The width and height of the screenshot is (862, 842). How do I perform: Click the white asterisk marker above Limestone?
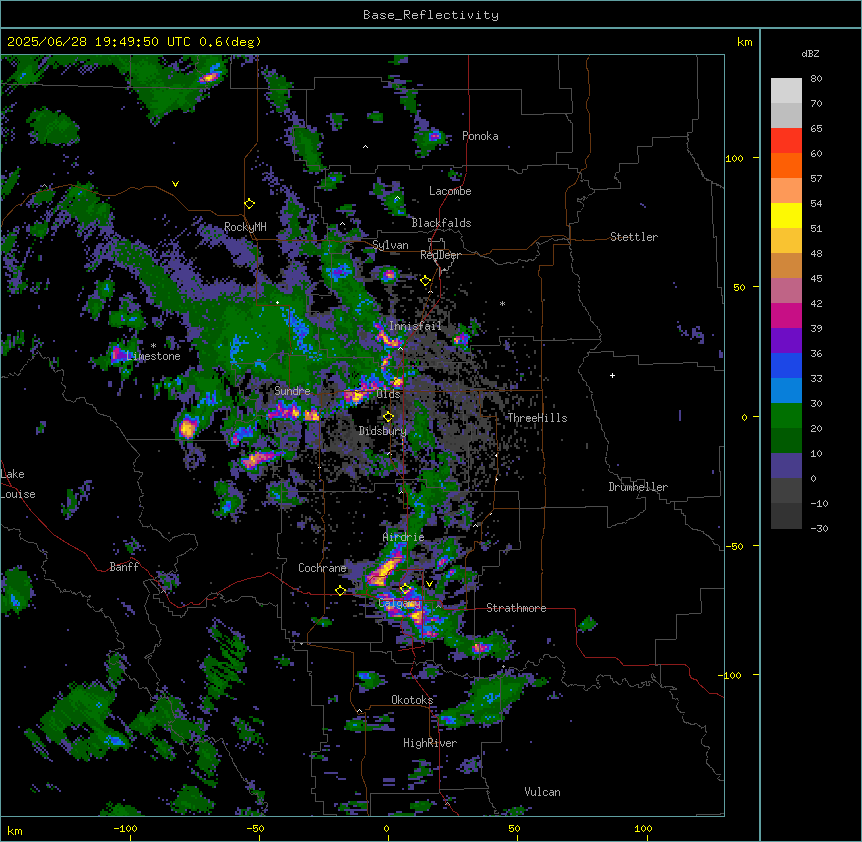tap(153, 346)
